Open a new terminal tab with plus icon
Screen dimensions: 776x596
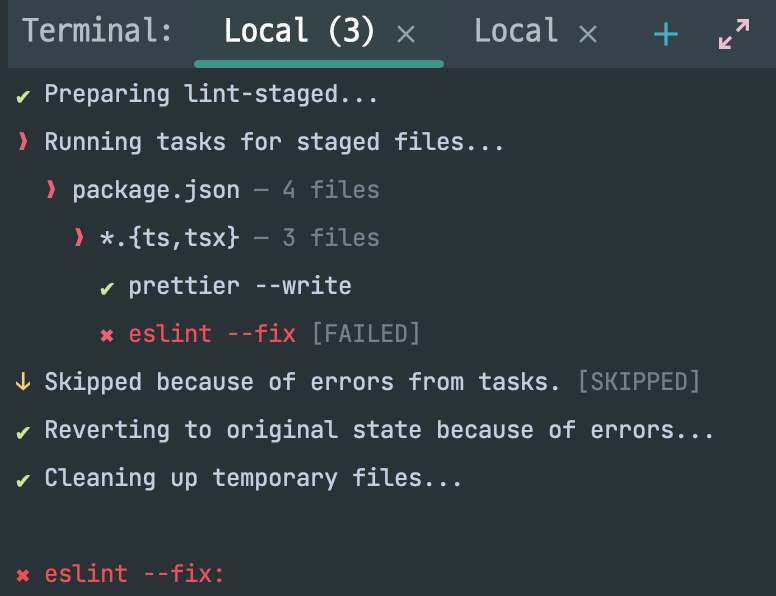[x=666, y=34]
